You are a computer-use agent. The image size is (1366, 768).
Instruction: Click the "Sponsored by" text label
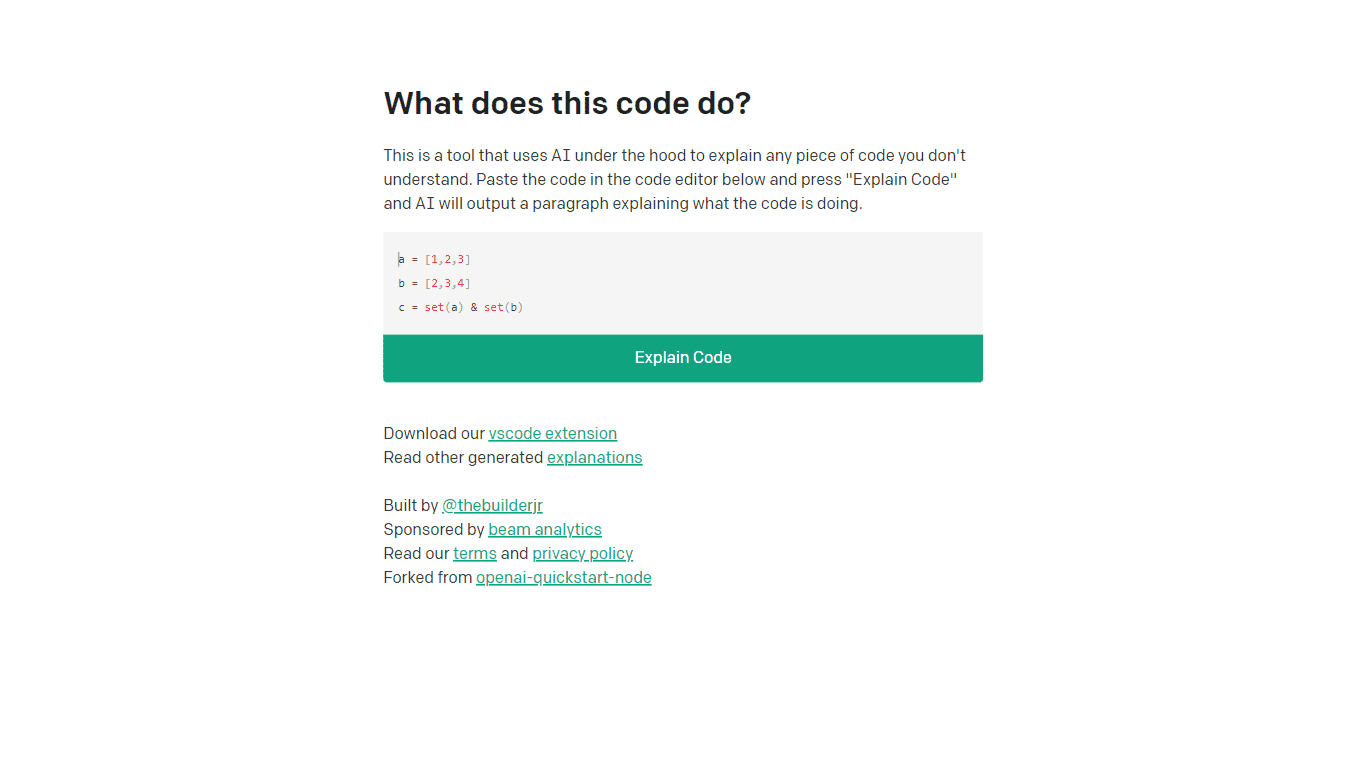434,529
